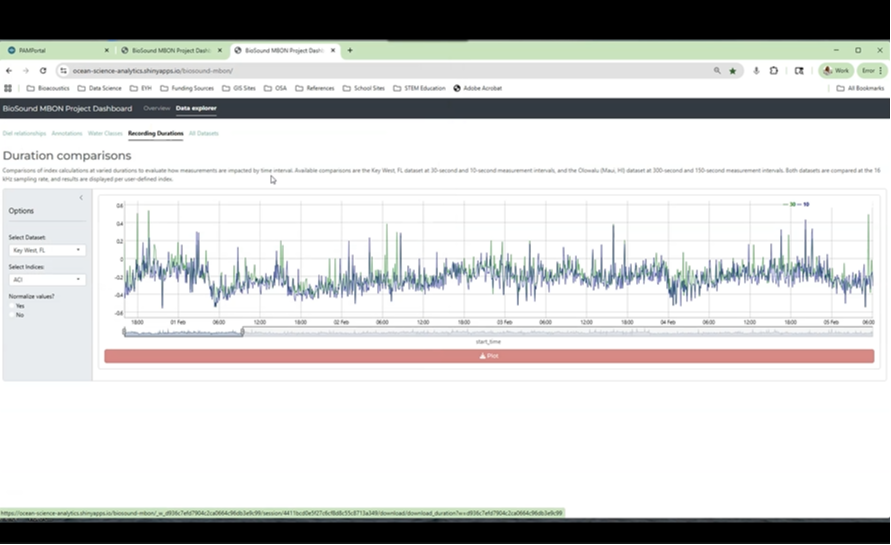Select Yes for Normalize values
891x545 pixels.
pyautogui.click(x=12, y=306)
